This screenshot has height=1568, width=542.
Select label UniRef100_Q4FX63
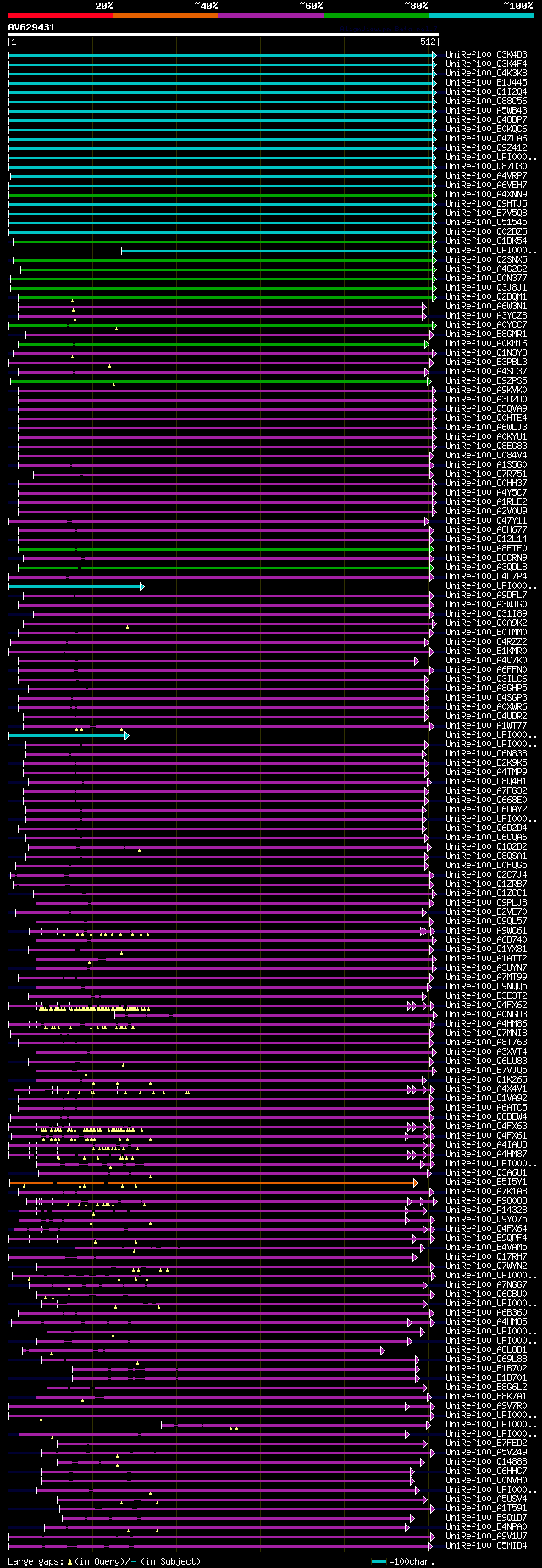click(x=486, y=1127)
